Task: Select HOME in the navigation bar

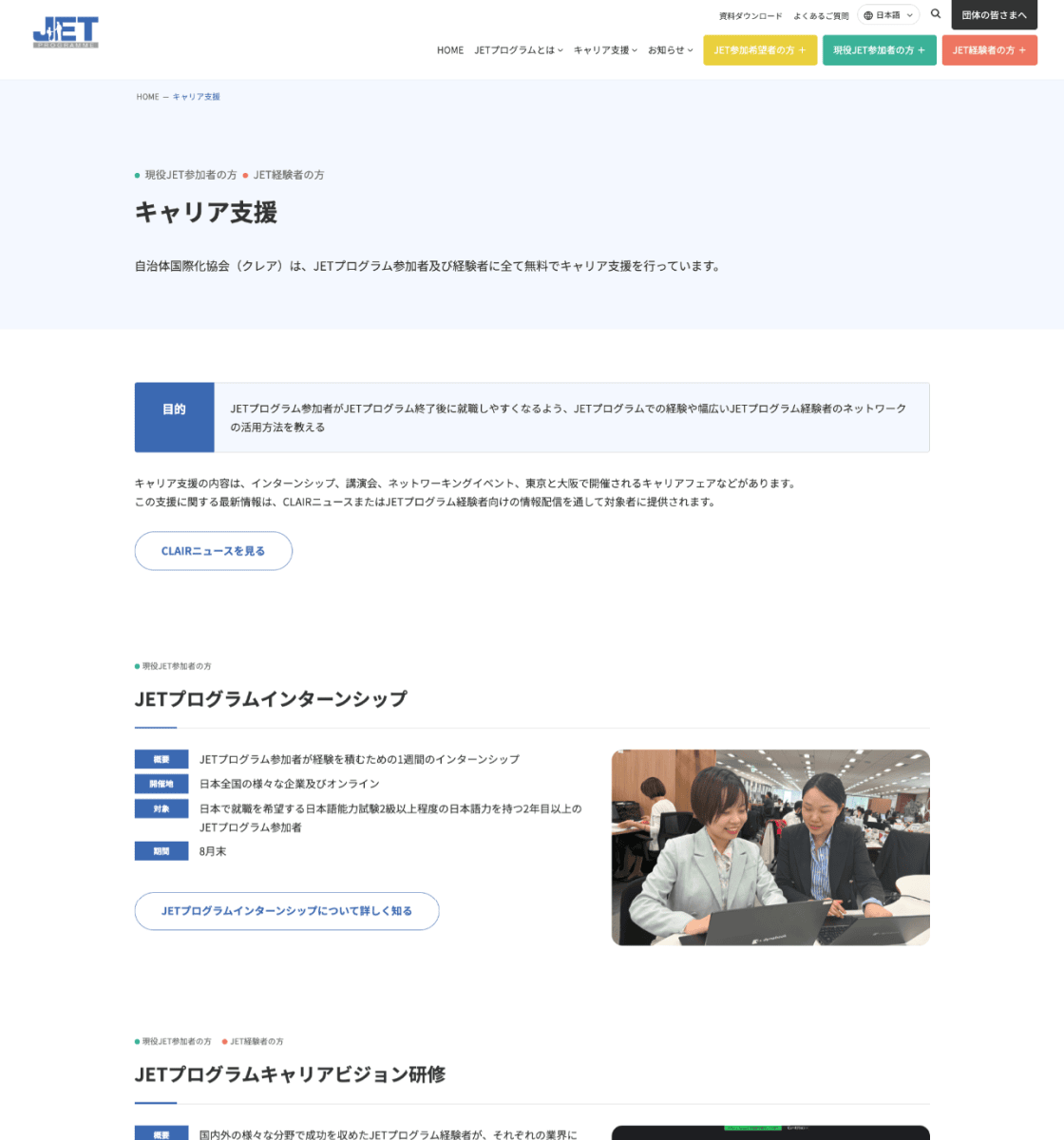Action: click(450, 50)
